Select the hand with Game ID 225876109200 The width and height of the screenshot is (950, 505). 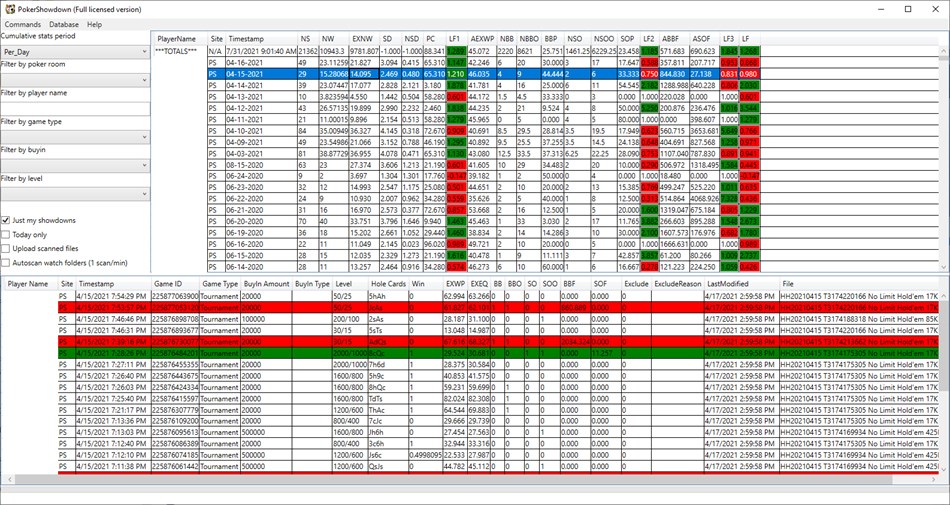coord(500,420)
